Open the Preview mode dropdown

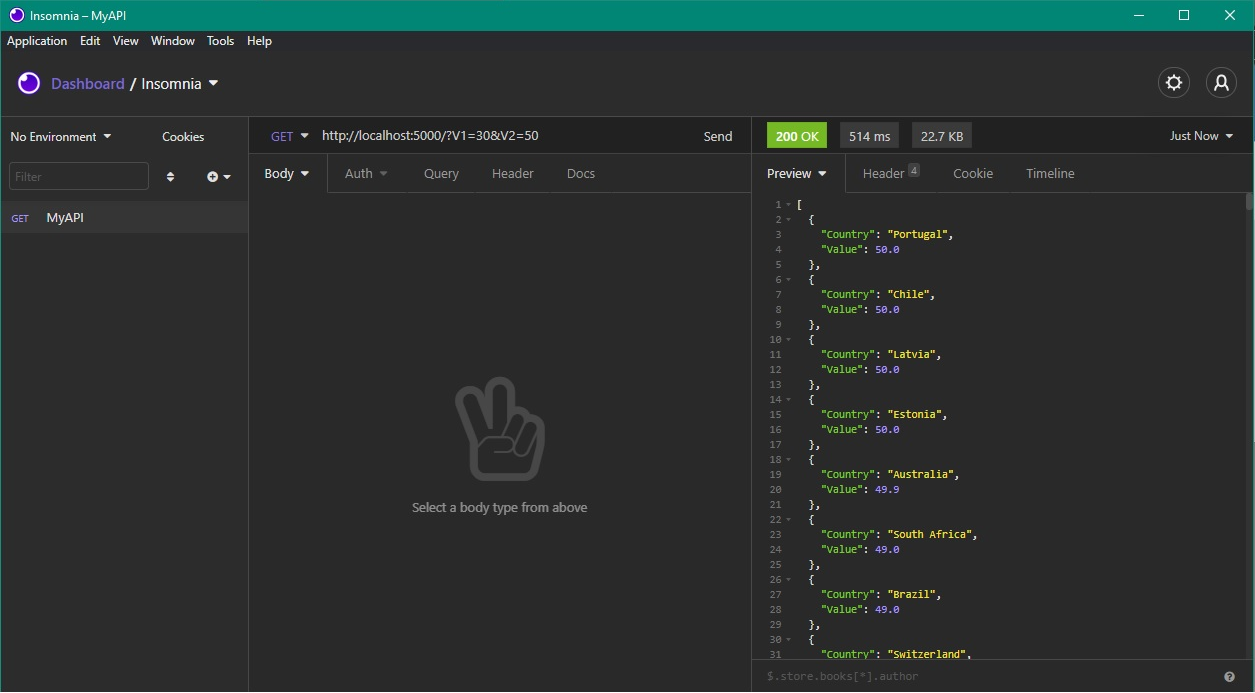coord(796,173)
